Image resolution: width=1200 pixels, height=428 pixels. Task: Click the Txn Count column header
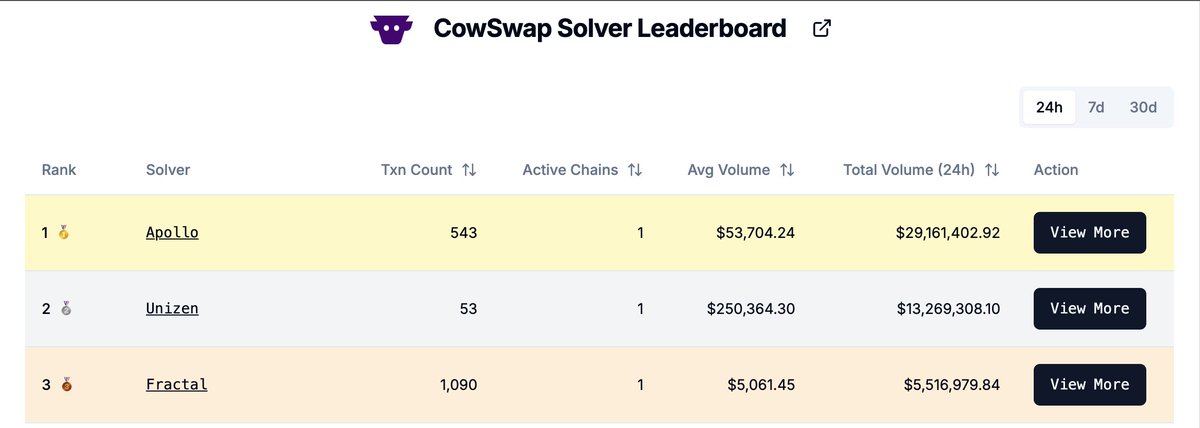(417, 170)
